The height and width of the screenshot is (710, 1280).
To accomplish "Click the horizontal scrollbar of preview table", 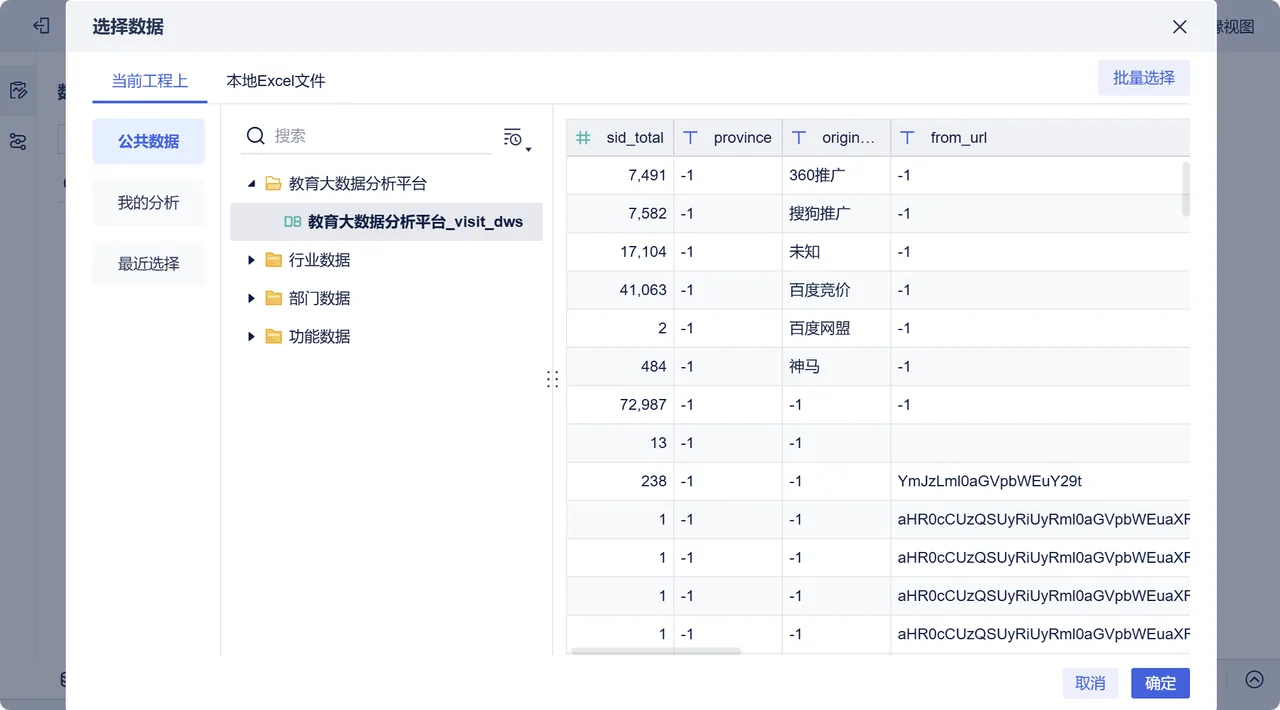I will (x=655, y=652).
